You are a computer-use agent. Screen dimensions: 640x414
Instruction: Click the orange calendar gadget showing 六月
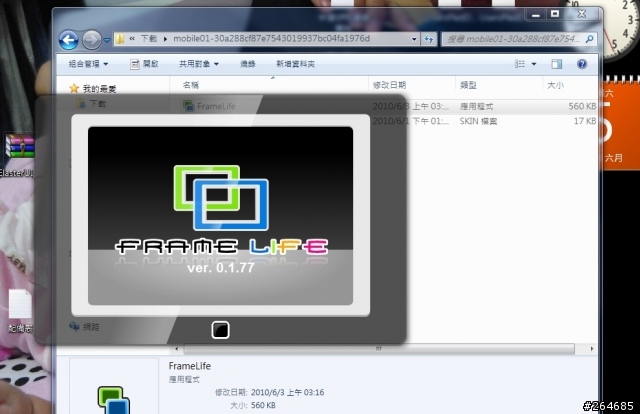pyautogui.click(x=621, y=122)
